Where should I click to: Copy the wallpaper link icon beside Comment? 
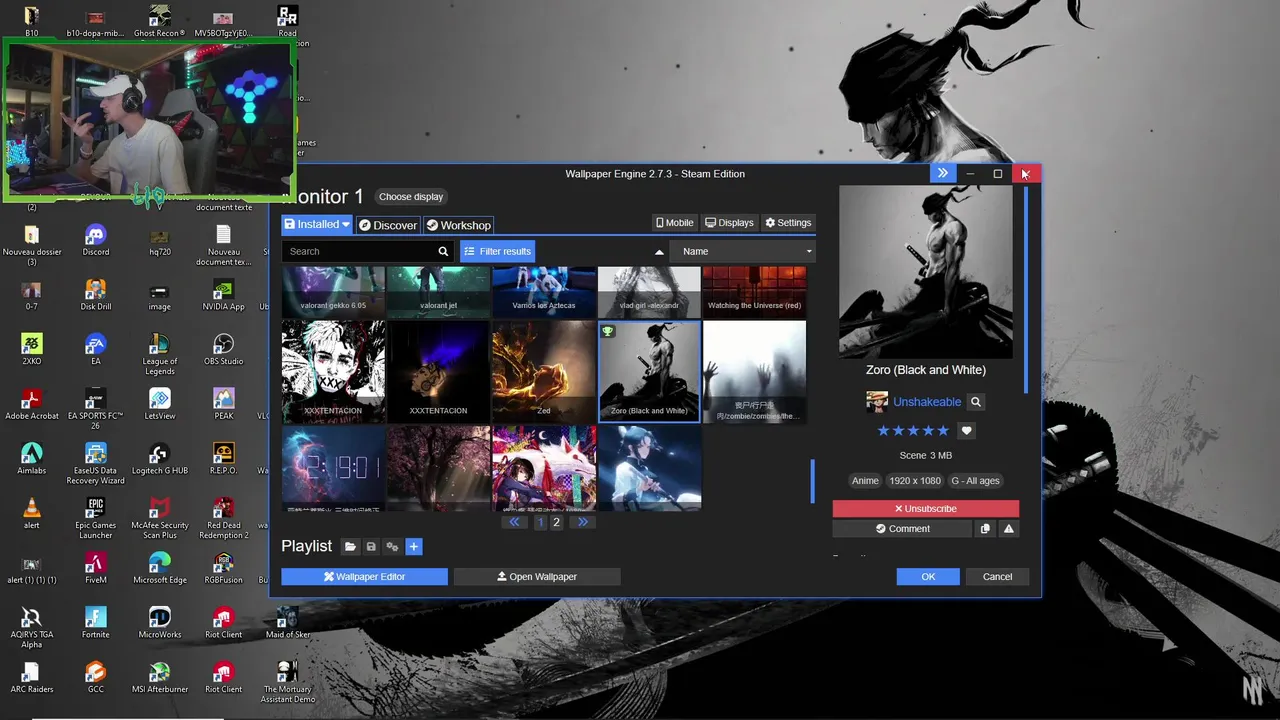(985, 529)
